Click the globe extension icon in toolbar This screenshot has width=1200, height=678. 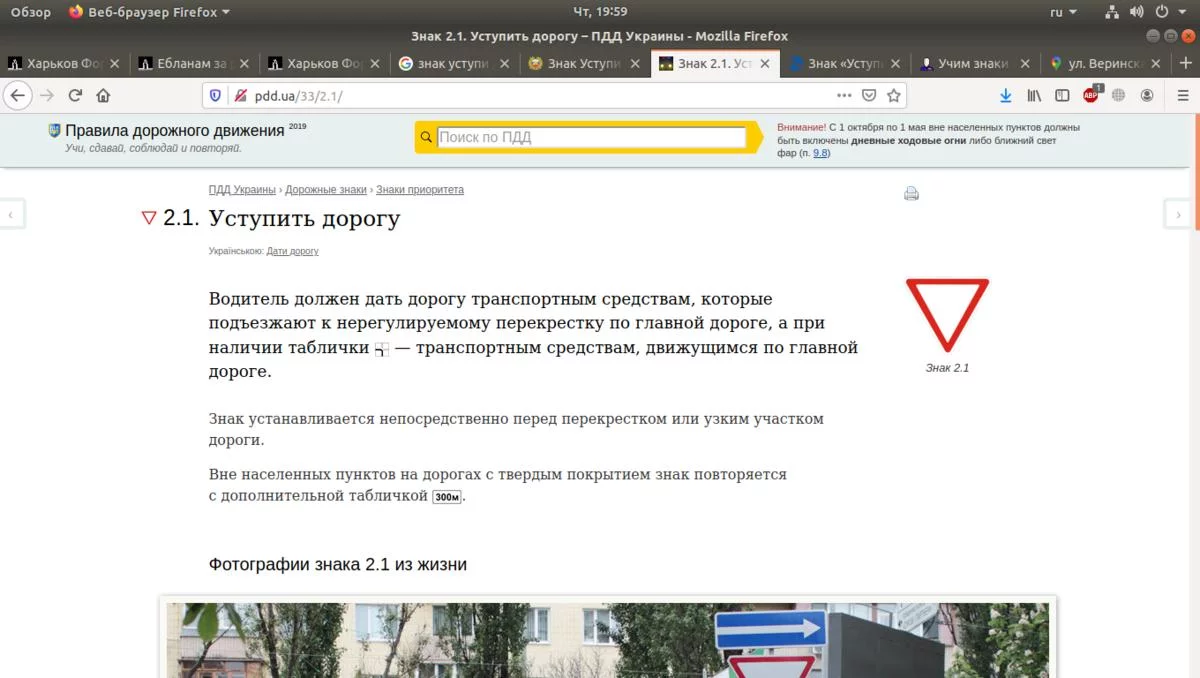(1119, 96)
